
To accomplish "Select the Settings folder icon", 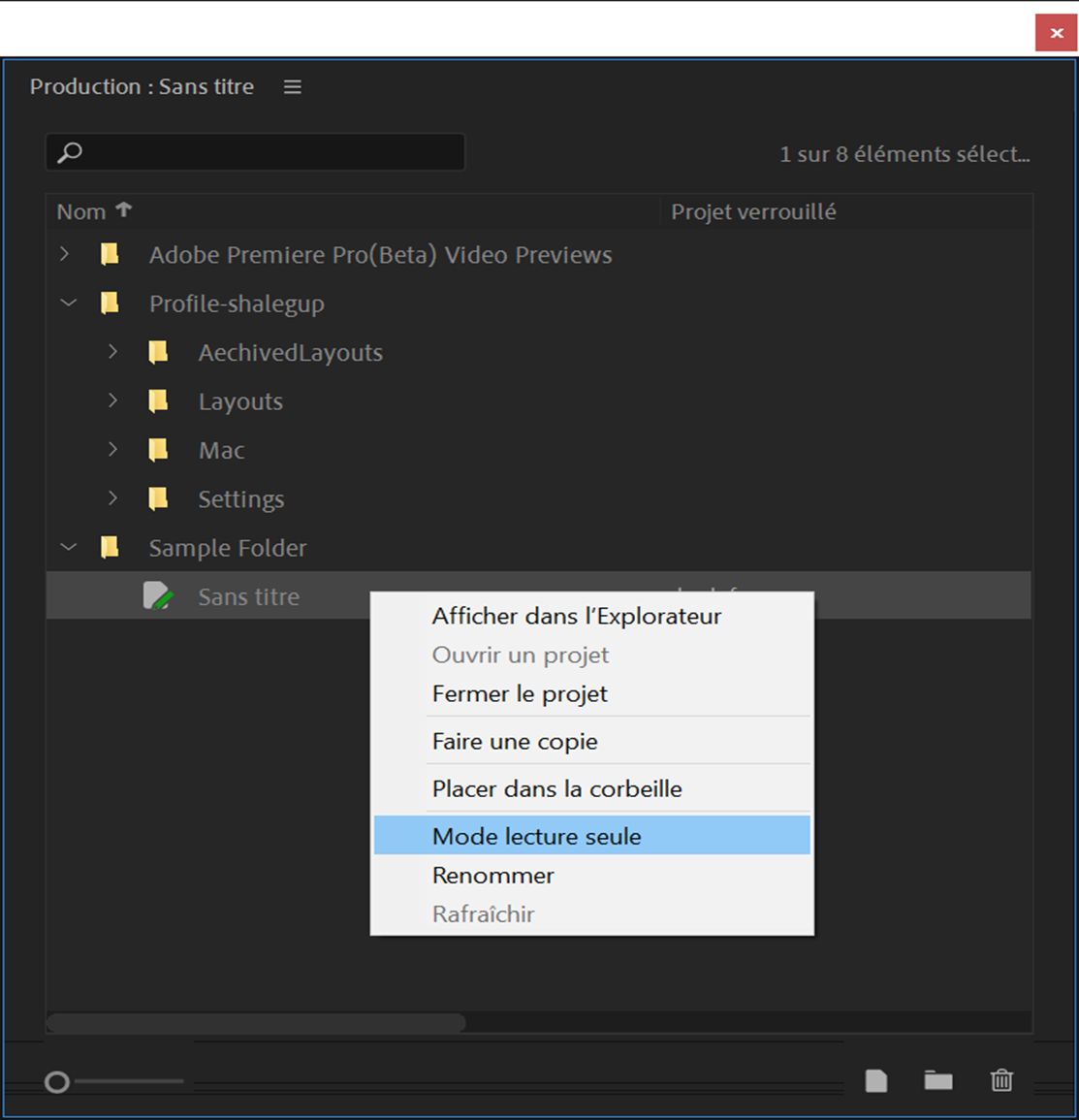I will pyautogui.click(x=158, y=498).
